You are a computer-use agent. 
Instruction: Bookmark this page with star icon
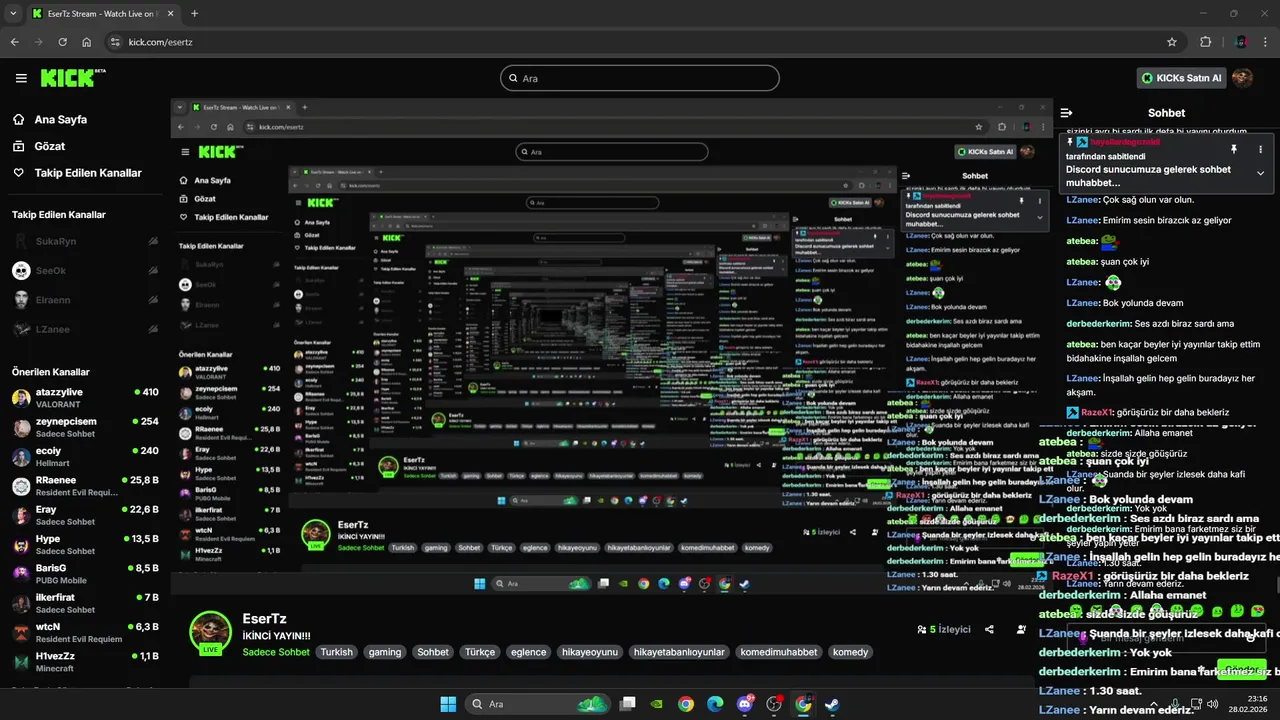coord(1172,42)
